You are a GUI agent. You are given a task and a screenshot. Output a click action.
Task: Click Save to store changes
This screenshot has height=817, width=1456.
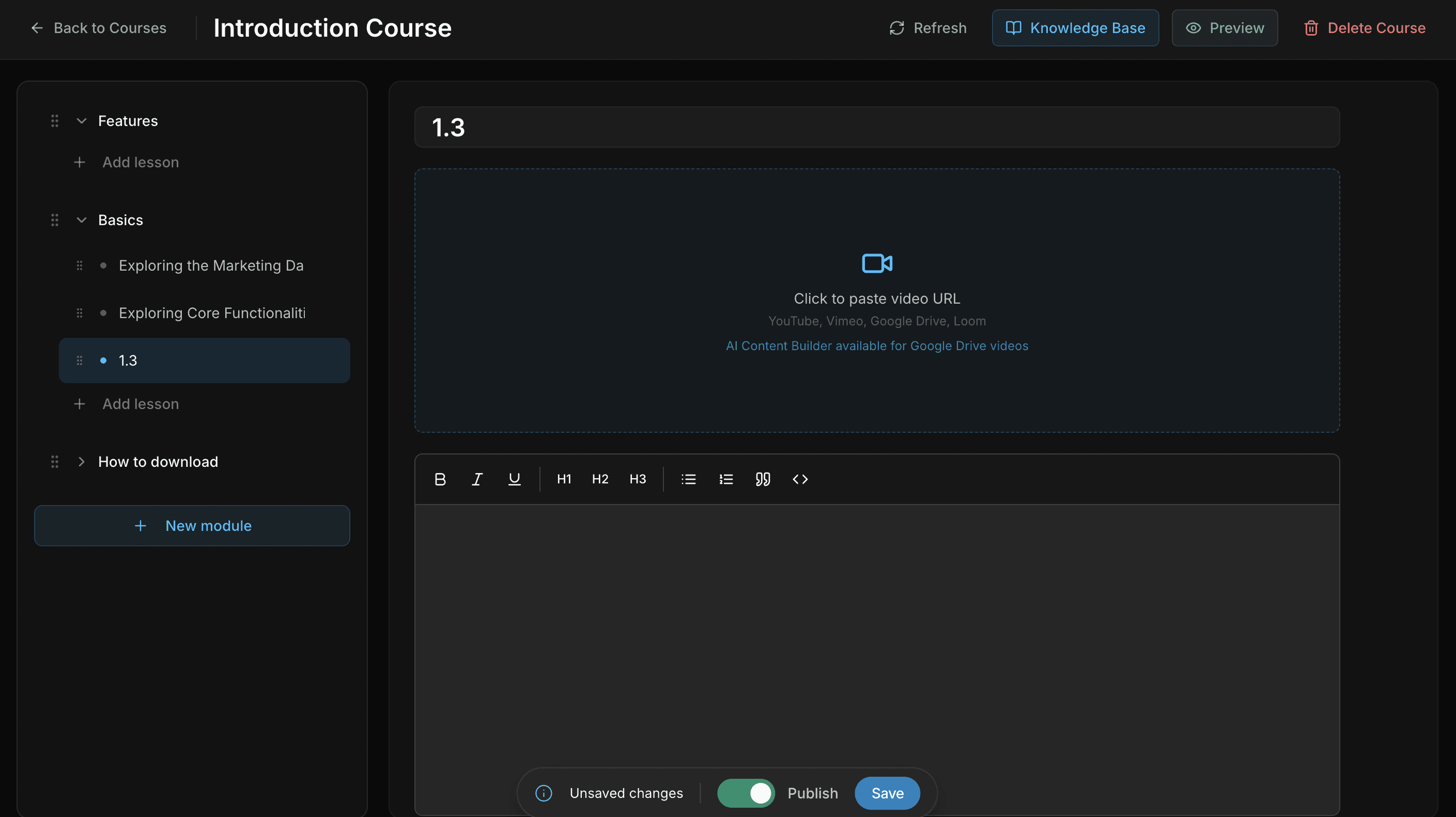coord(887,793)
